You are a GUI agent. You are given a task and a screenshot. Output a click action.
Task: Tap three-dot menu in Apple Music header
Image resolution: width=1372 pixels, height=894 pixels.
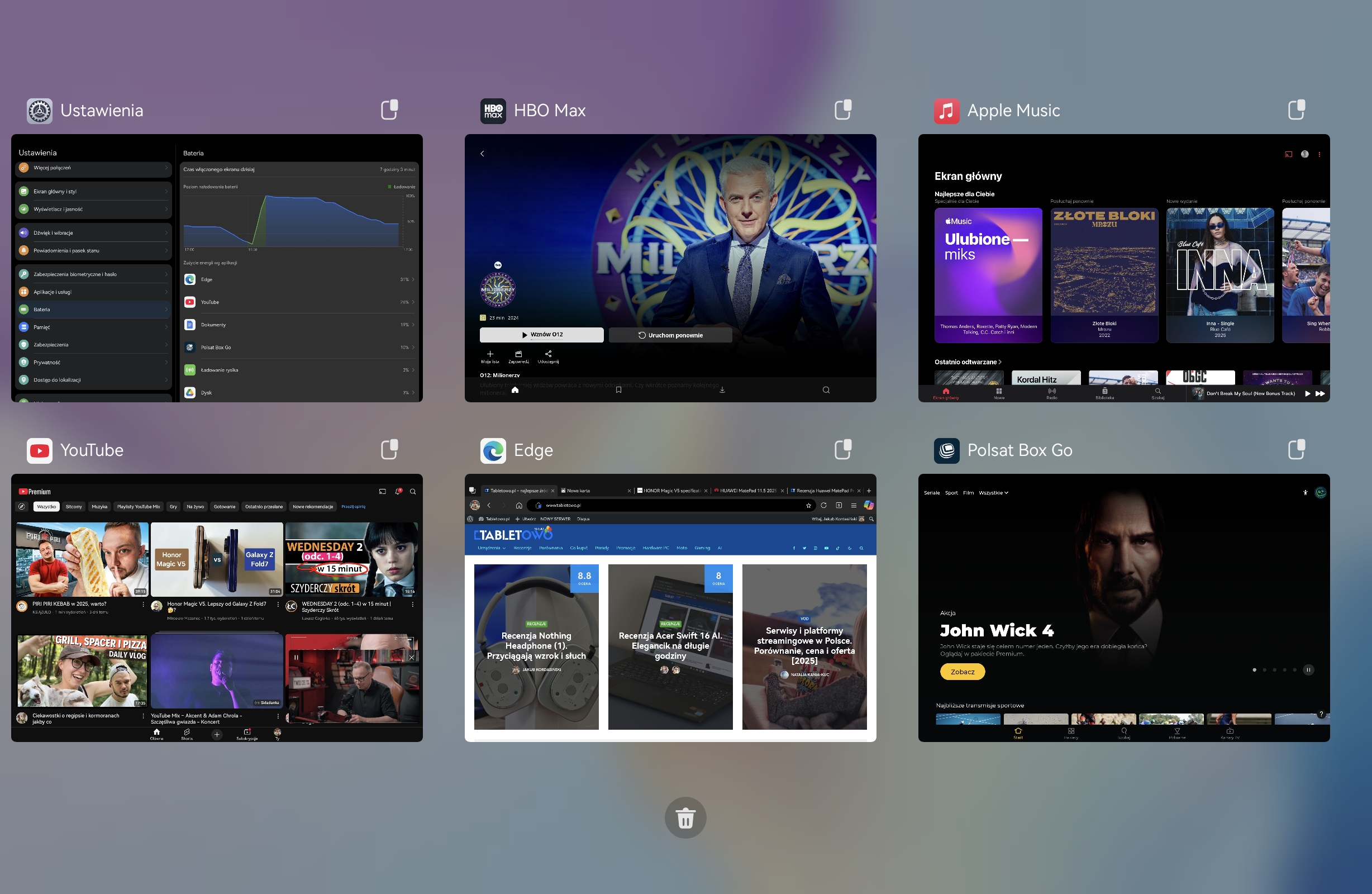coord(1319,154)
